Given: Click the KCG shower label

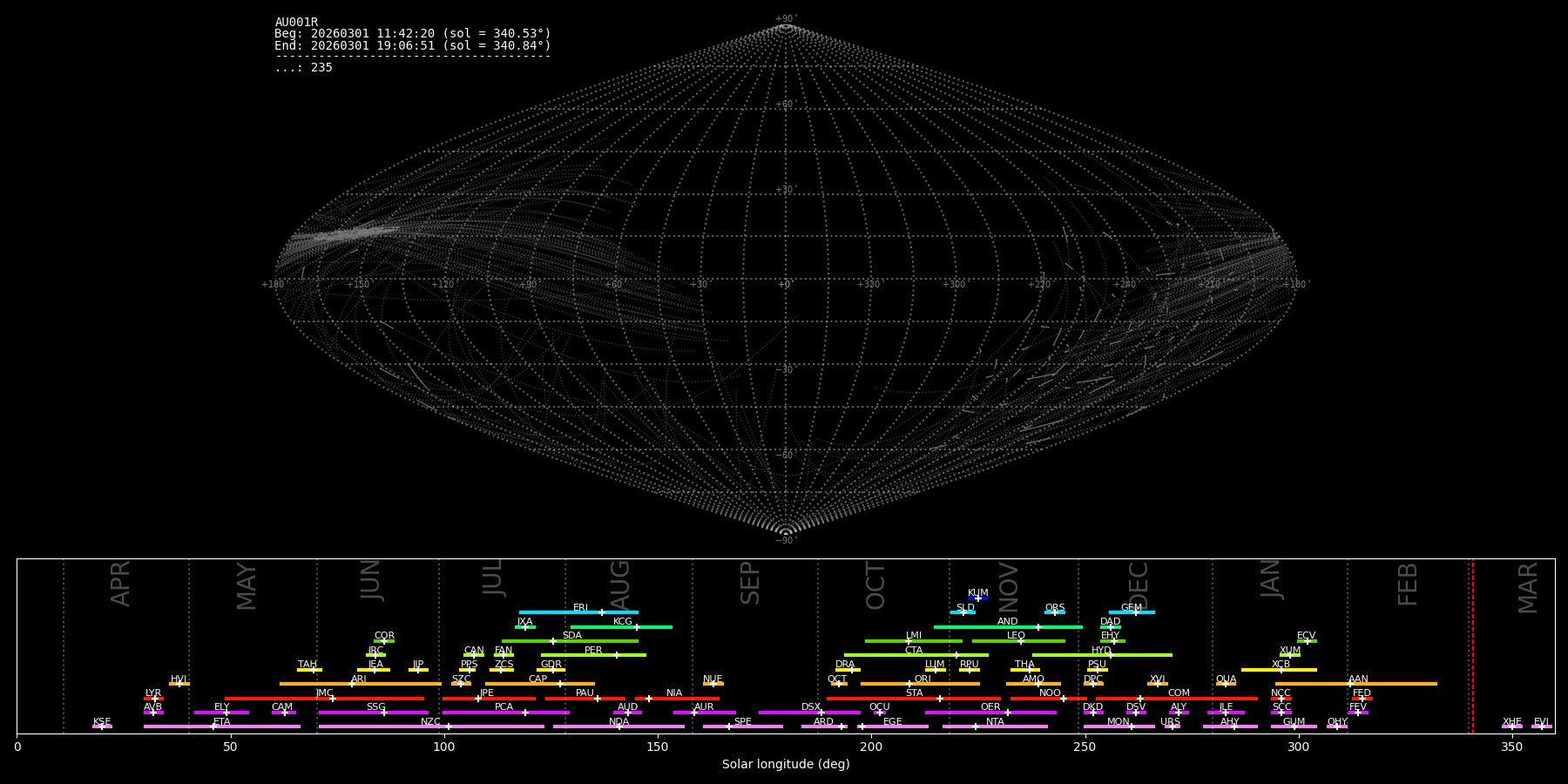Looking at the screenshot, I should pos(623,622).
